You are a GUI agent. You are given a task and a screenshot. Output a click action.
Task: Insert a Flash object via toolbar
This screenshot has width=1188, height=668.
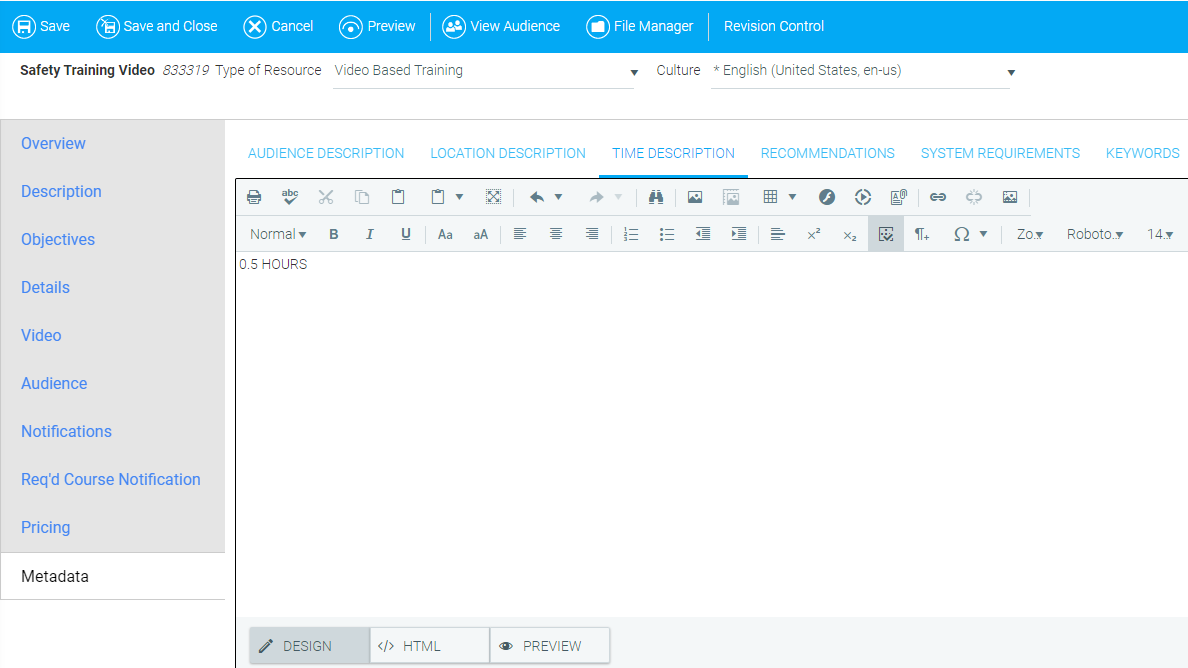(827, 197)
